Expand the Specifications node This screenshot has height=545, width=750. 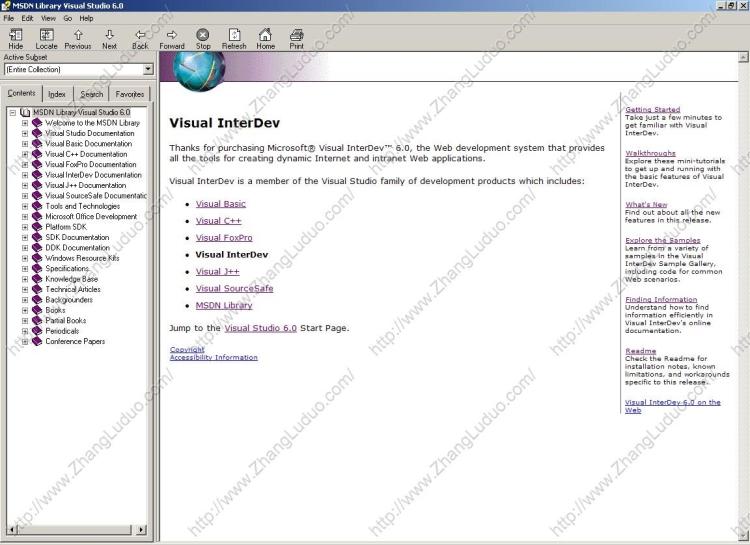click(x=25, y=268)
